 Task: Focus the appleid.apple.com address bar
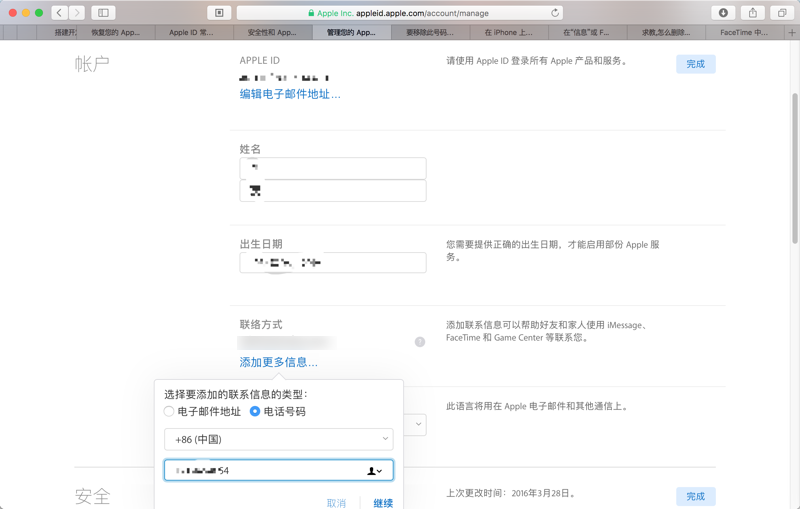tap(401, 13)
